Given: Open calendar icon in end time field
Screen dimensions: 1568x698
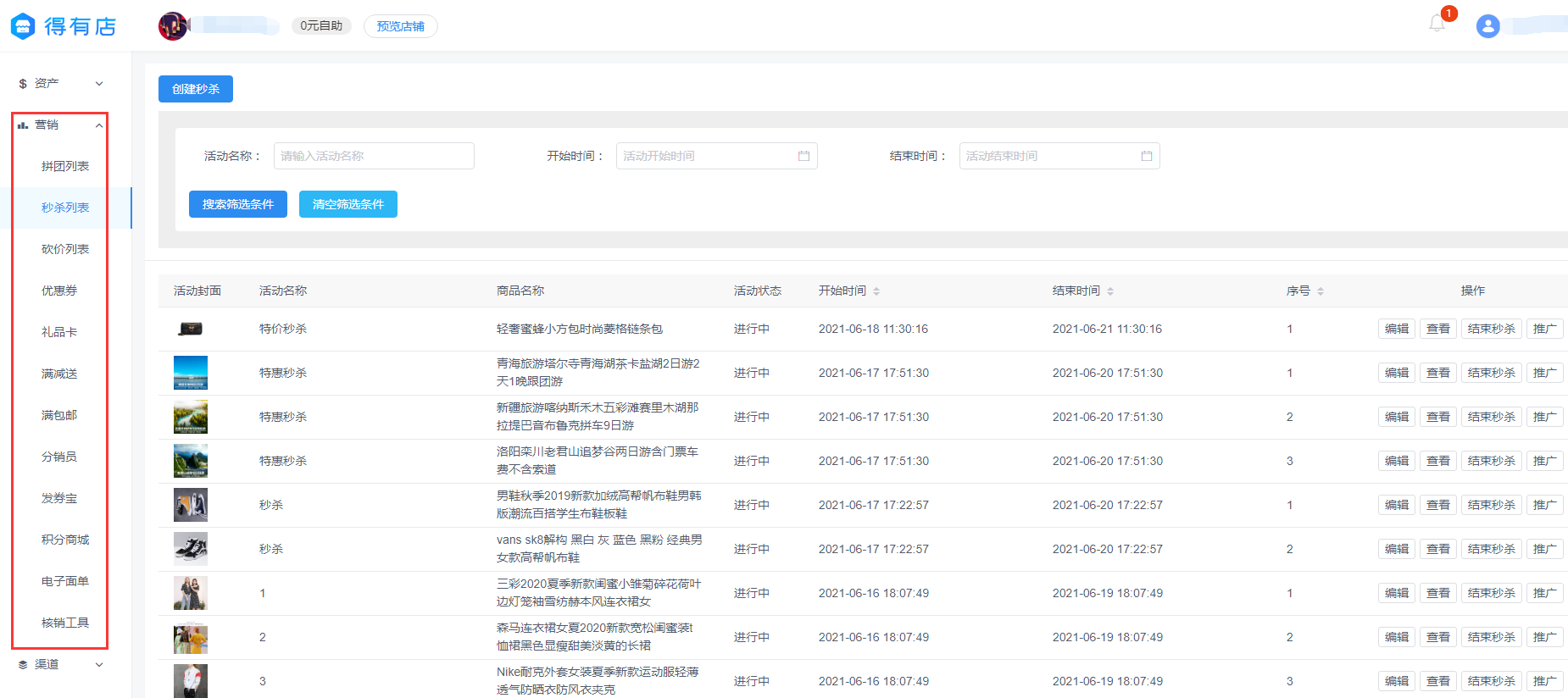Looking at the screenshot, I should [x=1146, y=156].
